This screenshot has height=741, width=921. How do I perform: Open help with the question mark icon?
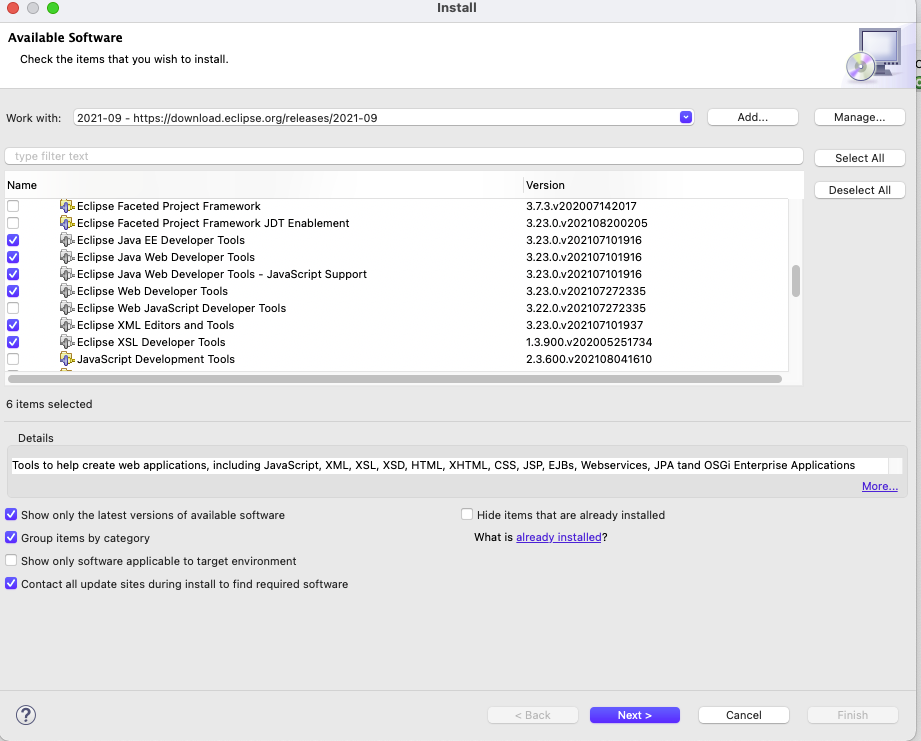tap(26, 715)
